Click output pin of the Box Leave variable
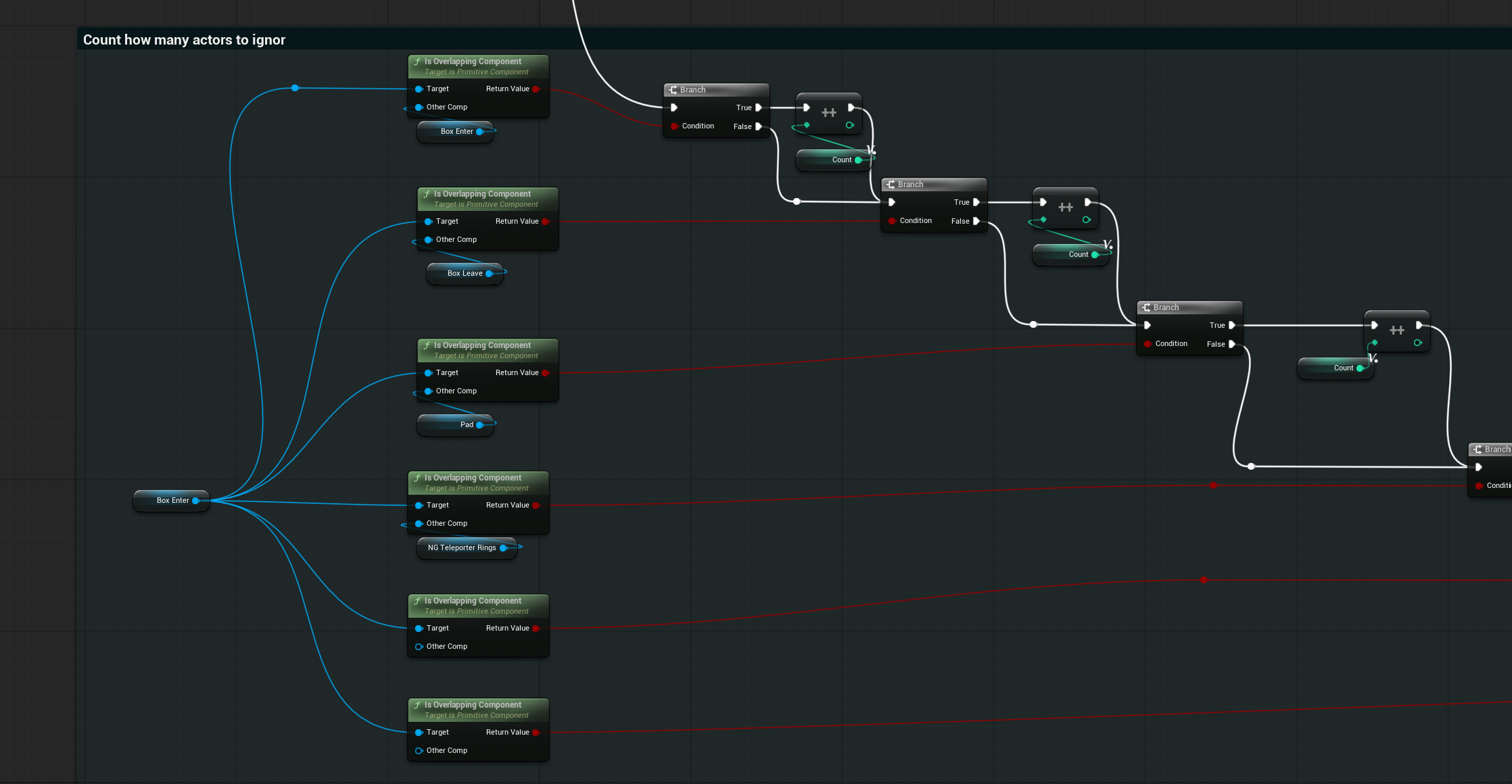The image size is (1512, 784). pyautogui.click(x=490, y=274)
